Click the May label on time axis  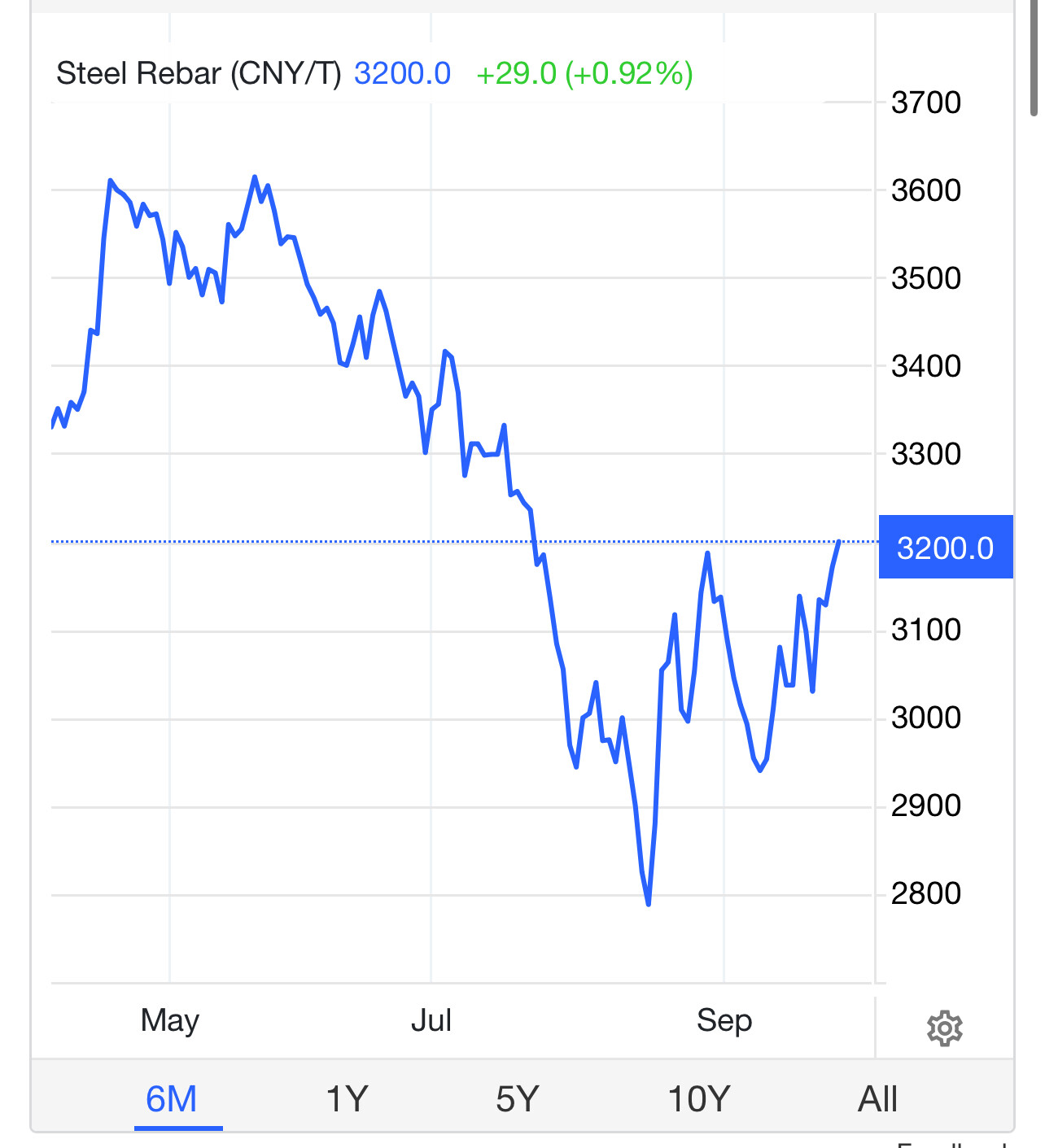(170, 1020)
